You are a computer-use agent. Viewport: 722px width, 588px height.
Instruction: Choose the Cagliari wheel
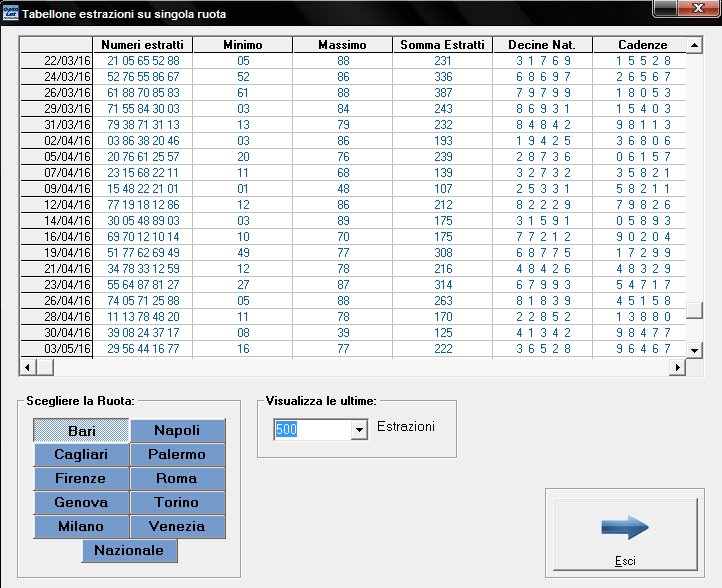pos(81,454)
